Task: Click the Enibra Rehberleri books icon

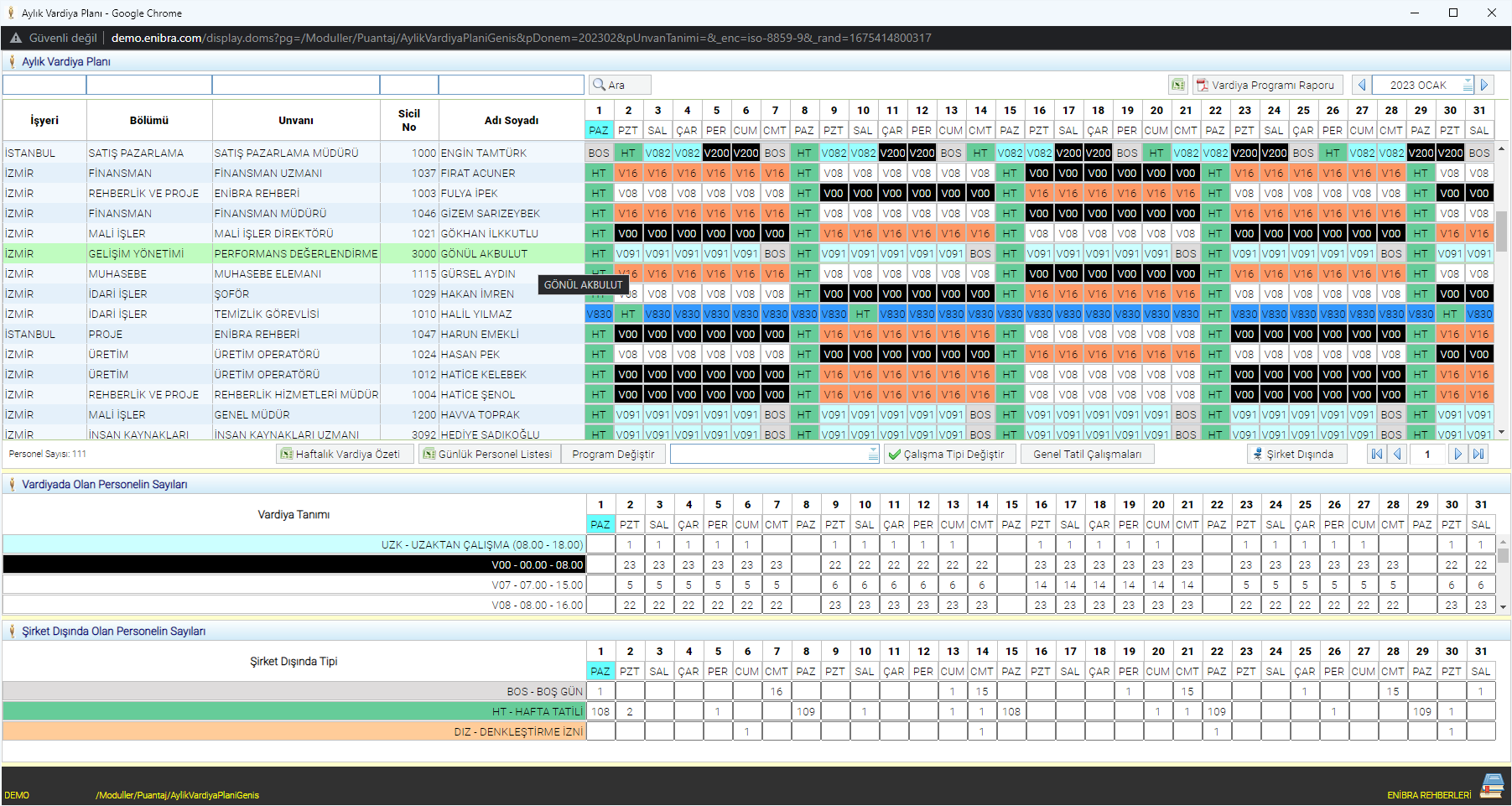Action: [1492, 786]
